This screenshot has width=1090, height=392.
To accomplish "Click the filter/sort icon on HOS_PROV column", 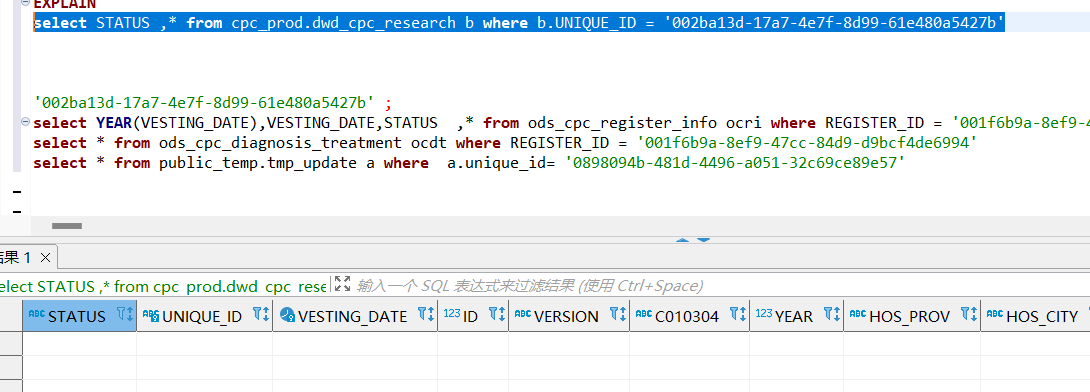I will tap(969, 314).
